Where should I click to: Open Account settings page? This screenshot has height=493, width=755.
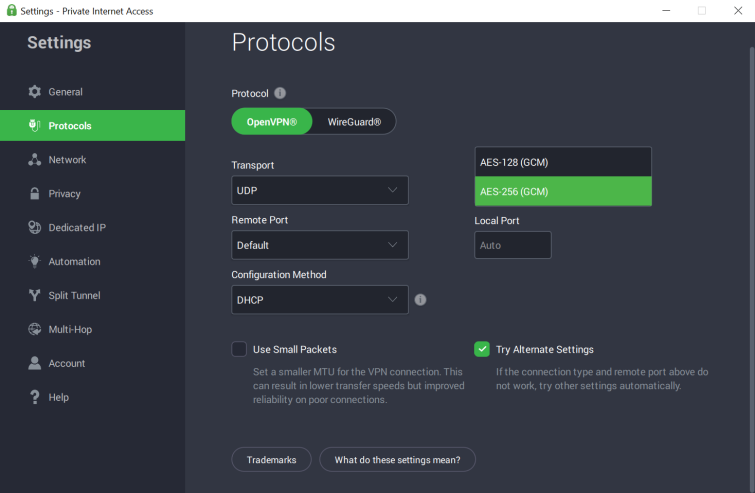tap(92, 363)
